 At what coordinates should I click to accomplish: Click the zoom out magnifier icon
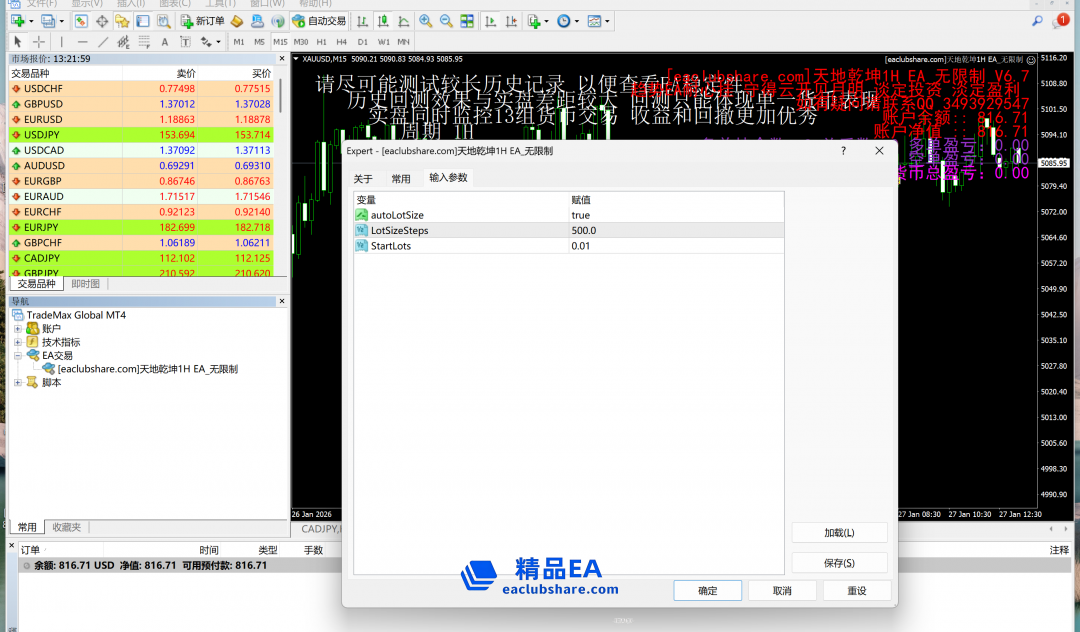[446, 21]
